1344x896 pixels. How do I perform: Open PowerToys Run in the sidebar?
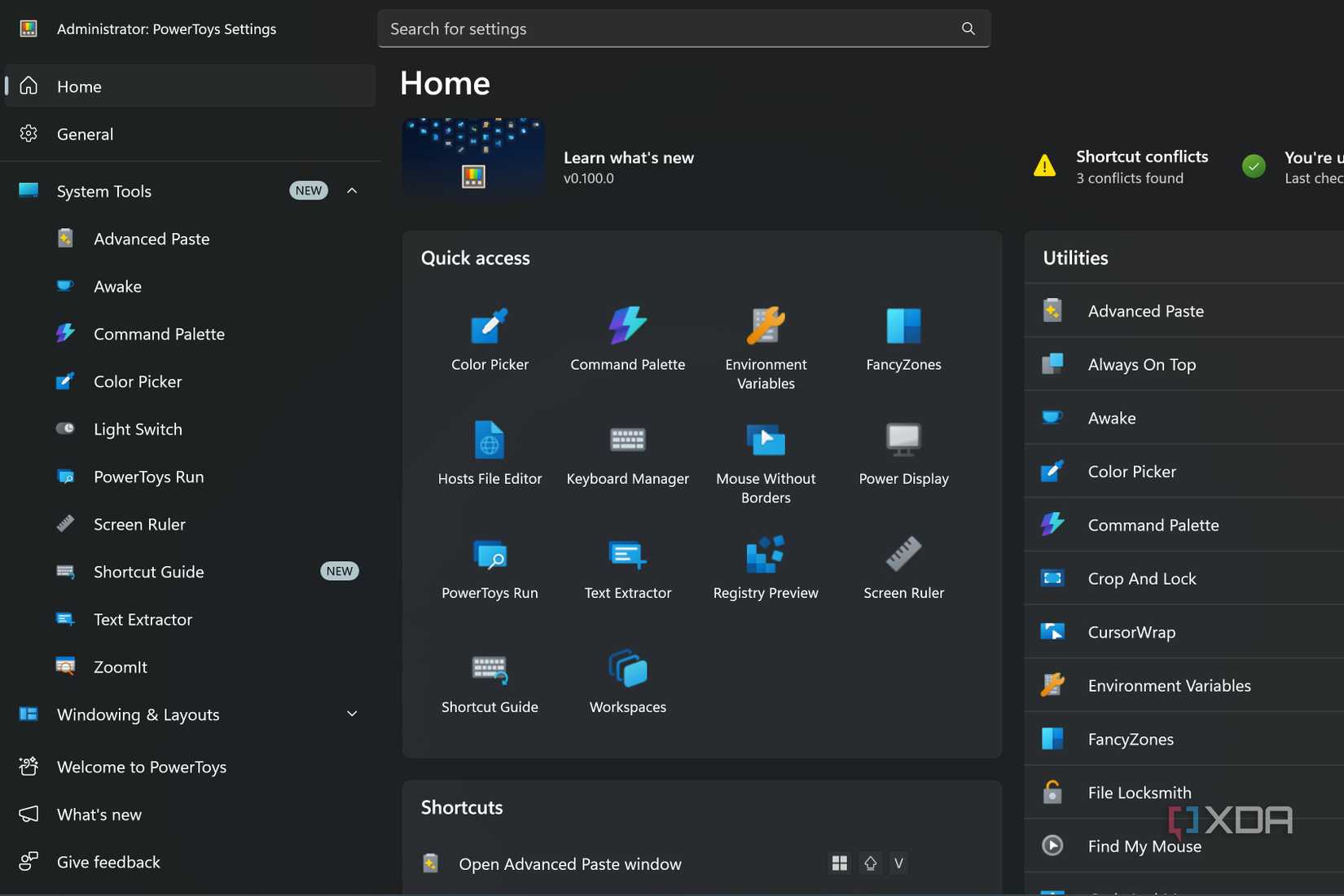[x=191, y=477]
